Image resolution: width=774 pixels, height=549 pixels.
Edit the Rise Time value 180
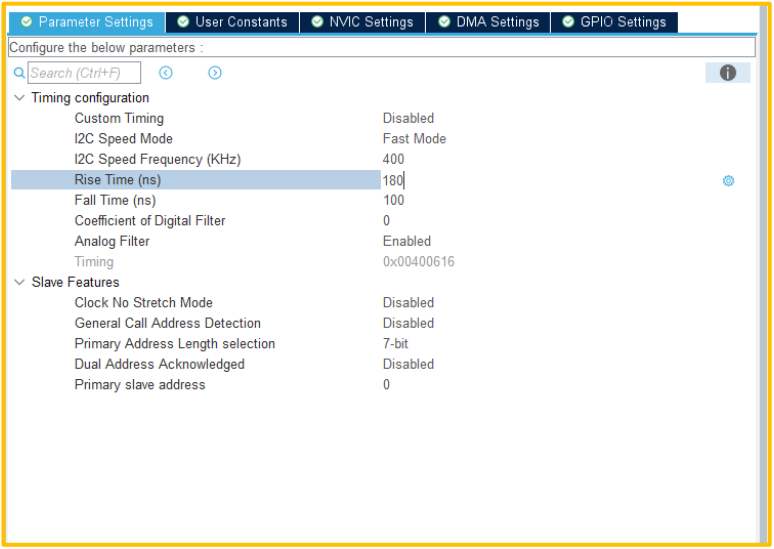pos(393,180)
